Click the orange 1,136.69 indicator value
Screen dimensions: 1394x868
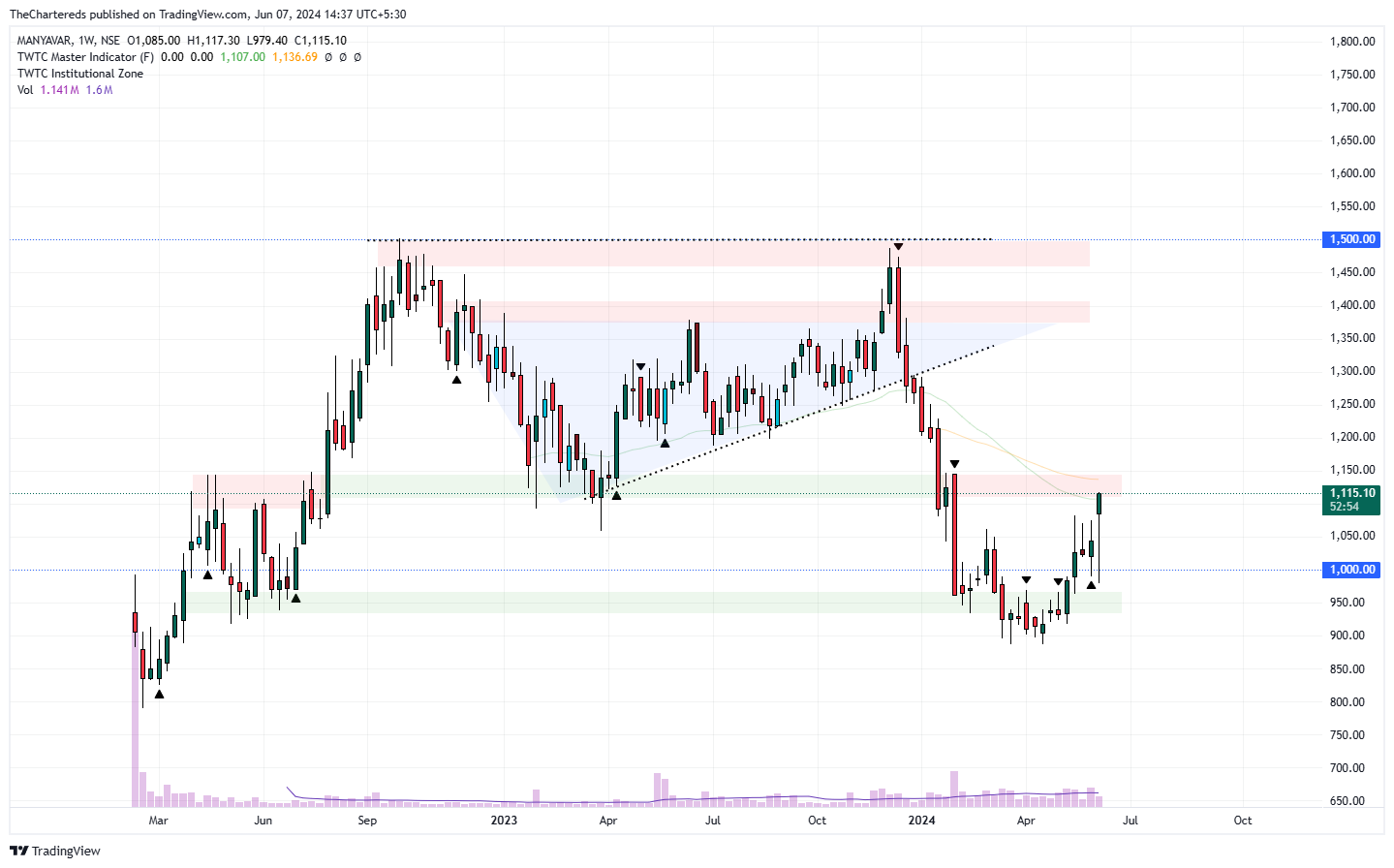tap(294, 57)
